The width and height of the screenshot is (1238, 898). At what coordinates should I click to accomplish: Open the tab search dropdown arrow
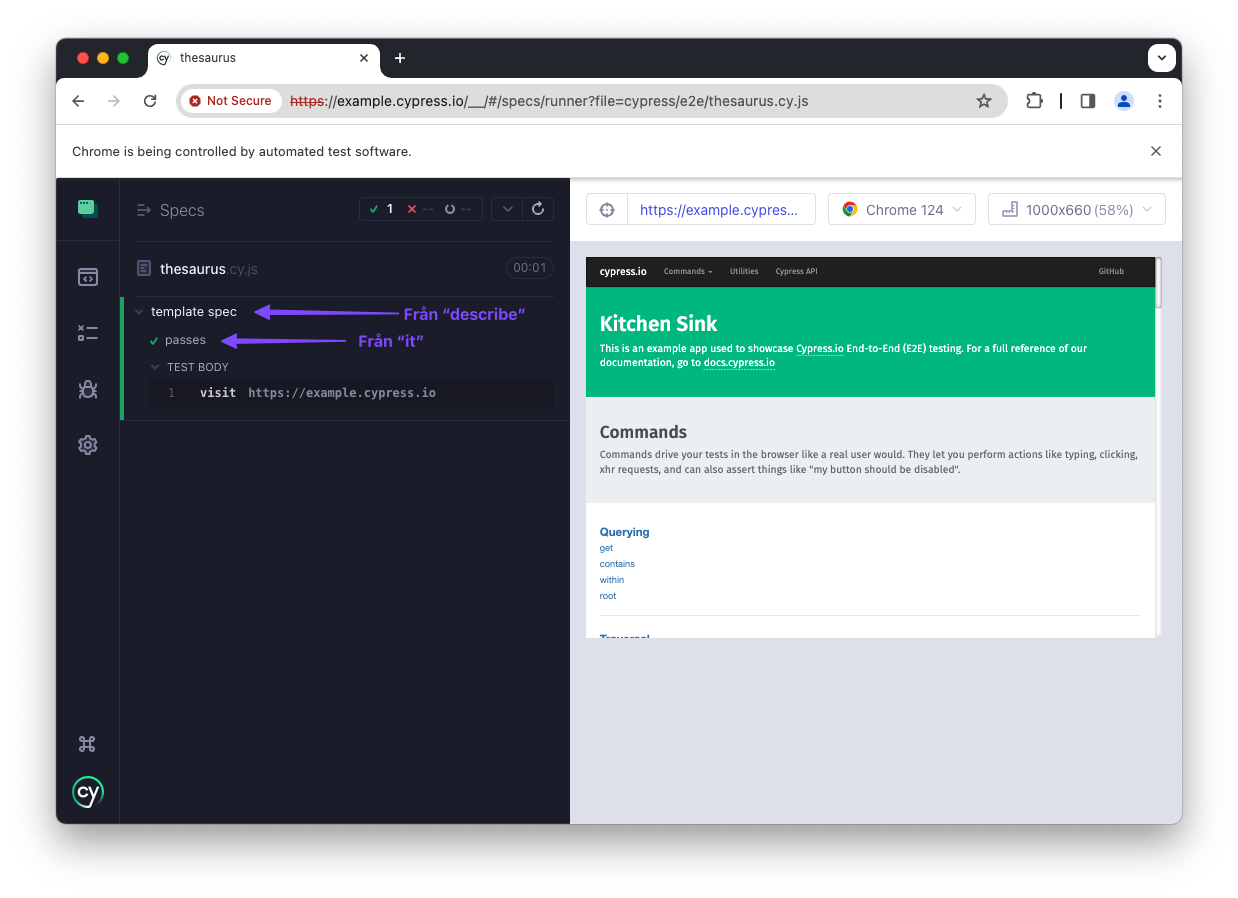tap(1161, 58)
